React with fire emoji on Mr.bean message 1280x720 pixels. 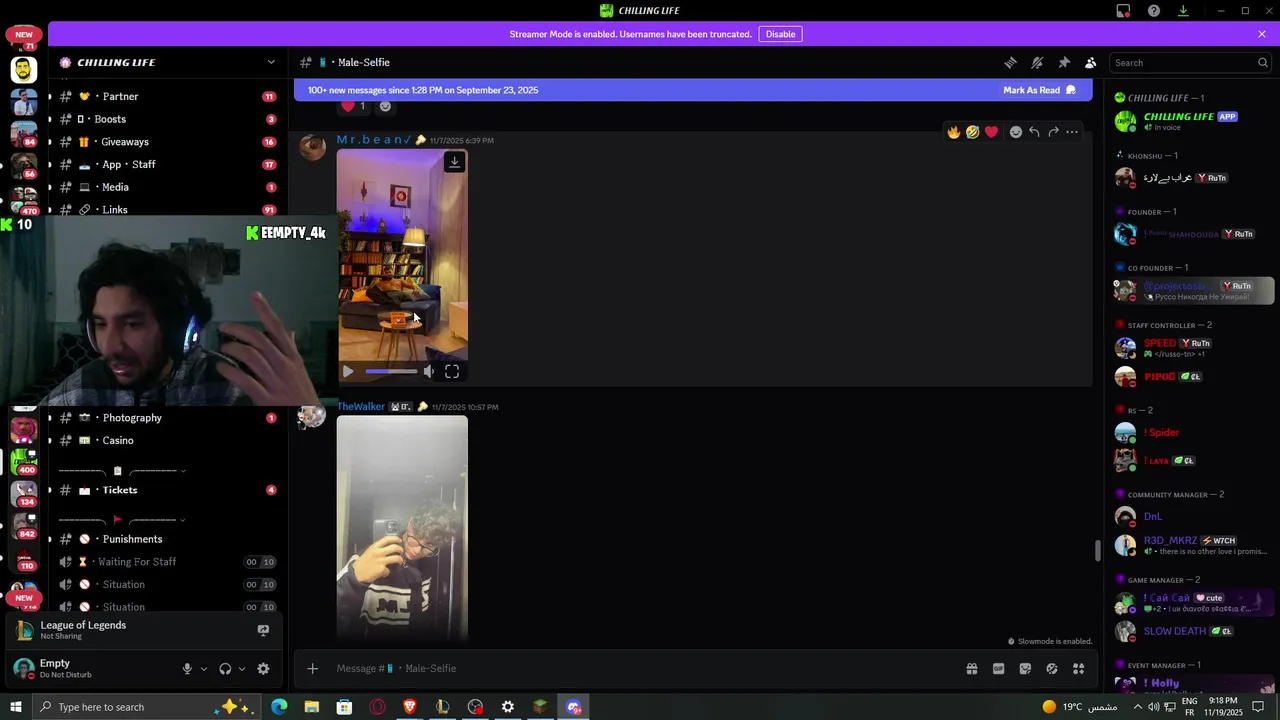[954, 132]
